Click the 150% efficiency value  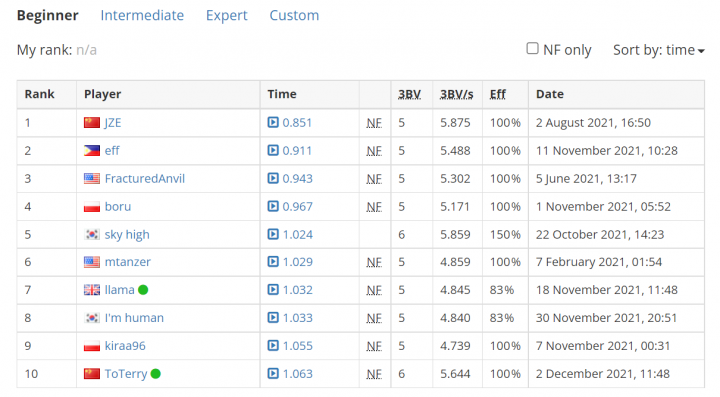[505, 235]
